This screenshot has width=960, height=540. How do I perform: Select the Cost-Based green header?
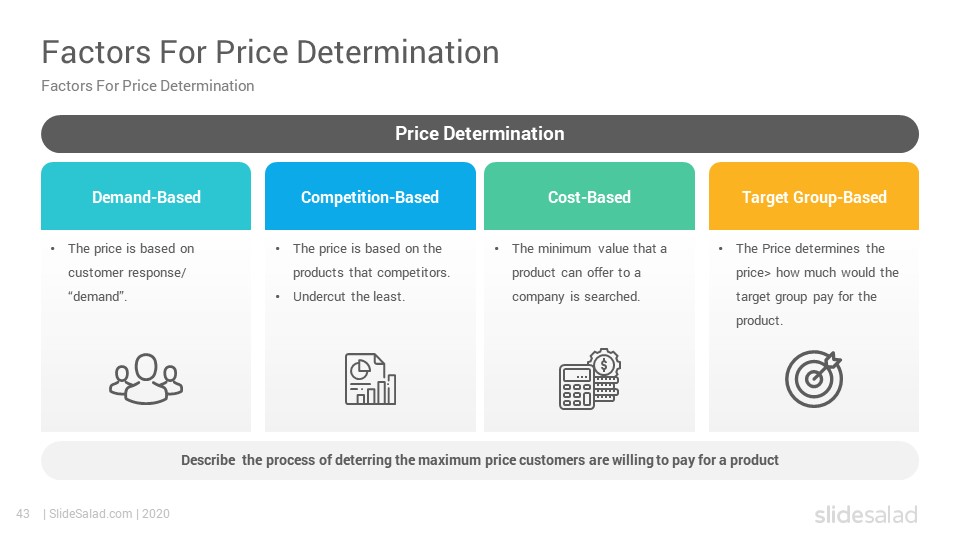(x=589, y=196)
